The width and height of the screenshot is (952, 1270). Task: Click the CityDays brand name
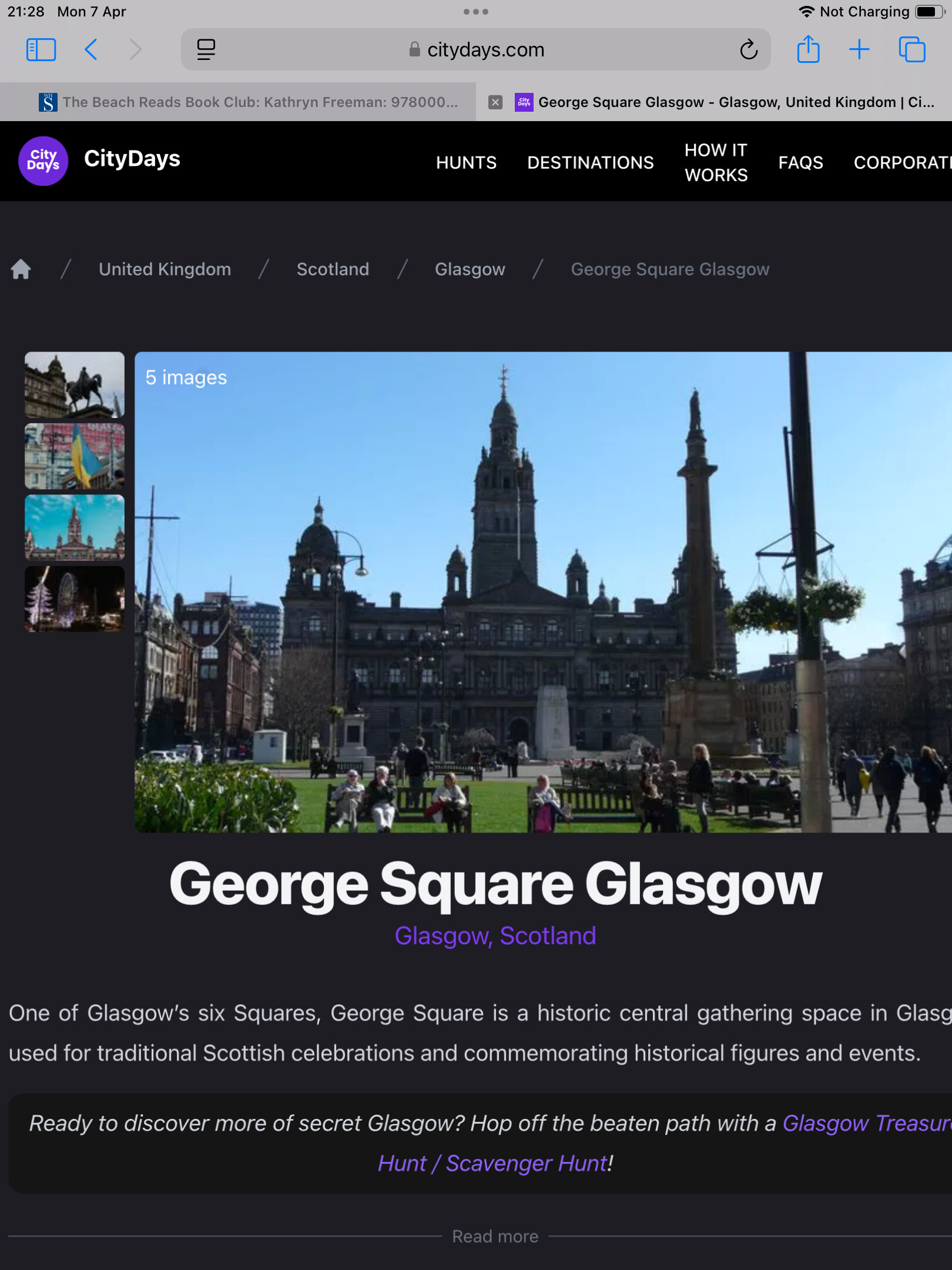[132, 159]
